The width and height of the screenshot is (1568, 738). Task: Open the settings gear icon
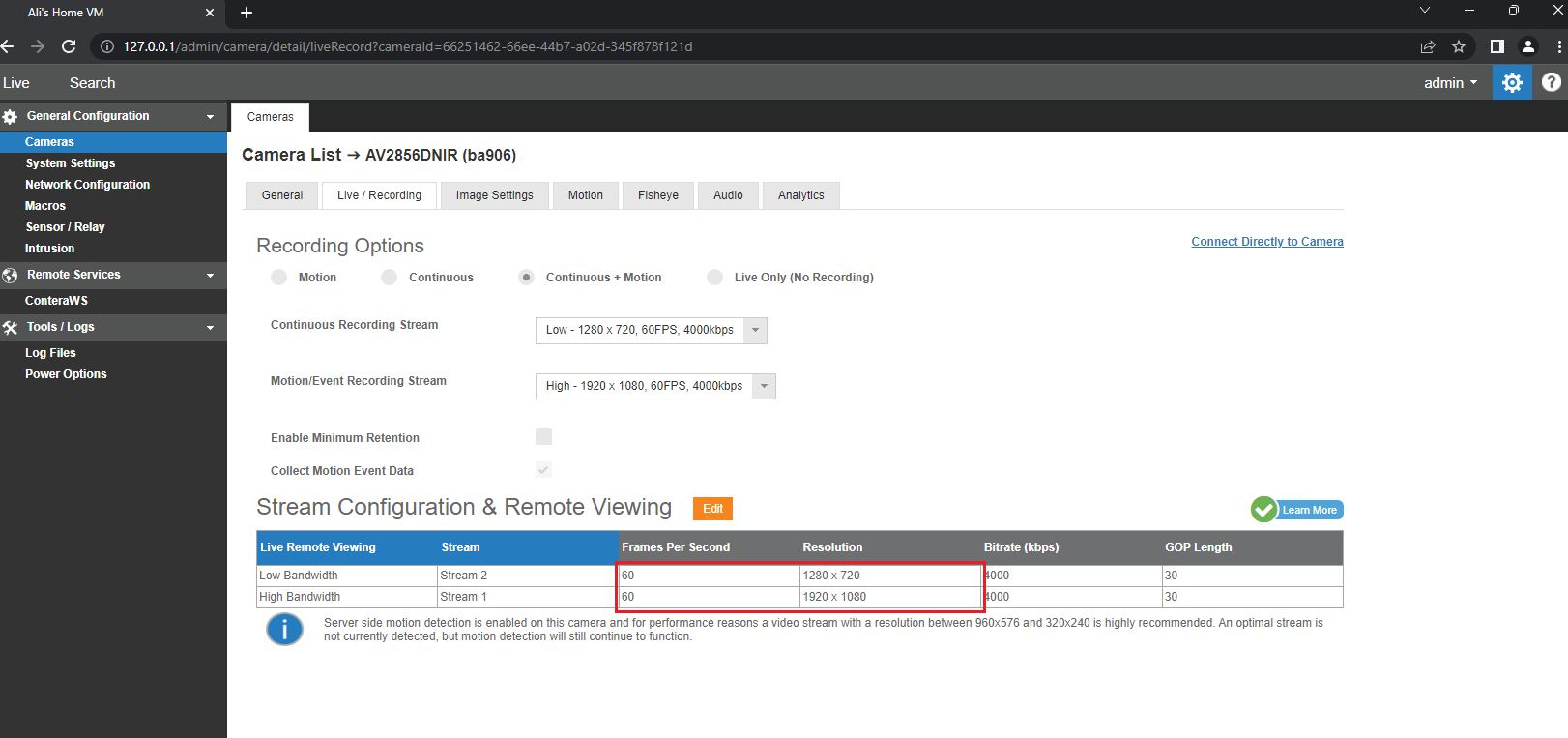point(1512,83)
